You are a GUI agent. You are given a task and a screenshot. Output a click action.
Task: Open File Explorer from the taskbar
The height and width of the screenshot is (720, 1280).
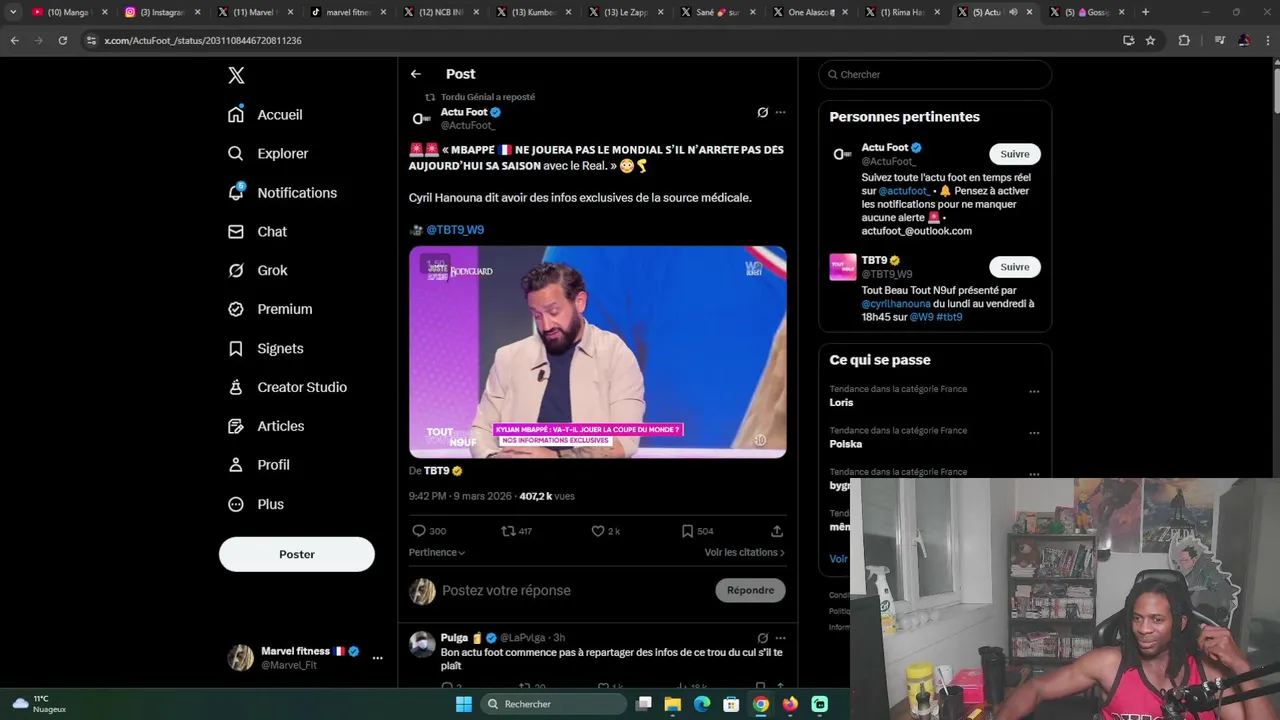(673, 704)
